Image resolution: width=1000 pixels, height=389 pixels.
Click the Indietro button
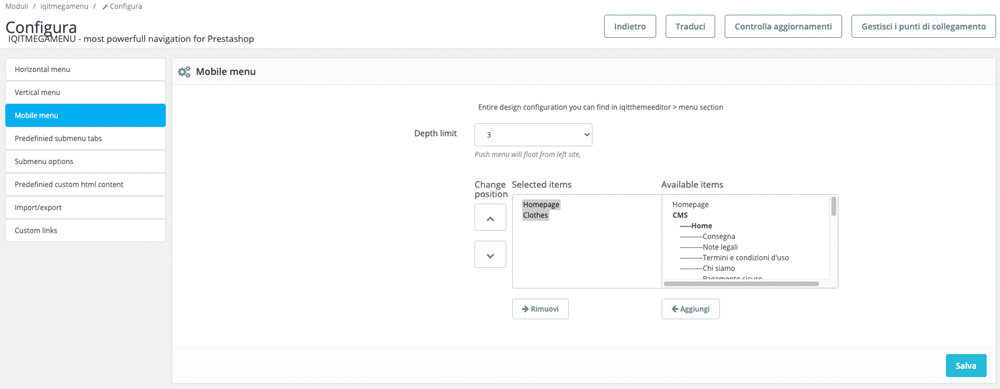pyautogui.click(x=630, y=27)
